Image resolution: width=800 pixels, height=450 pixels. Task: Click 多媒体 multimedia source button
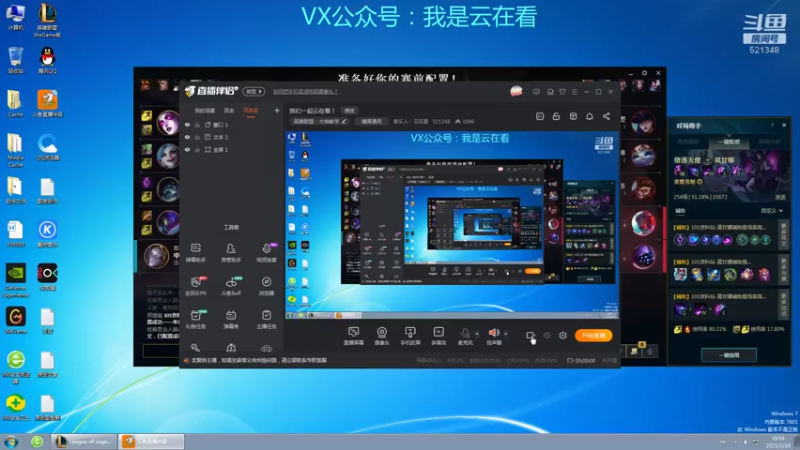coord(438,336)
